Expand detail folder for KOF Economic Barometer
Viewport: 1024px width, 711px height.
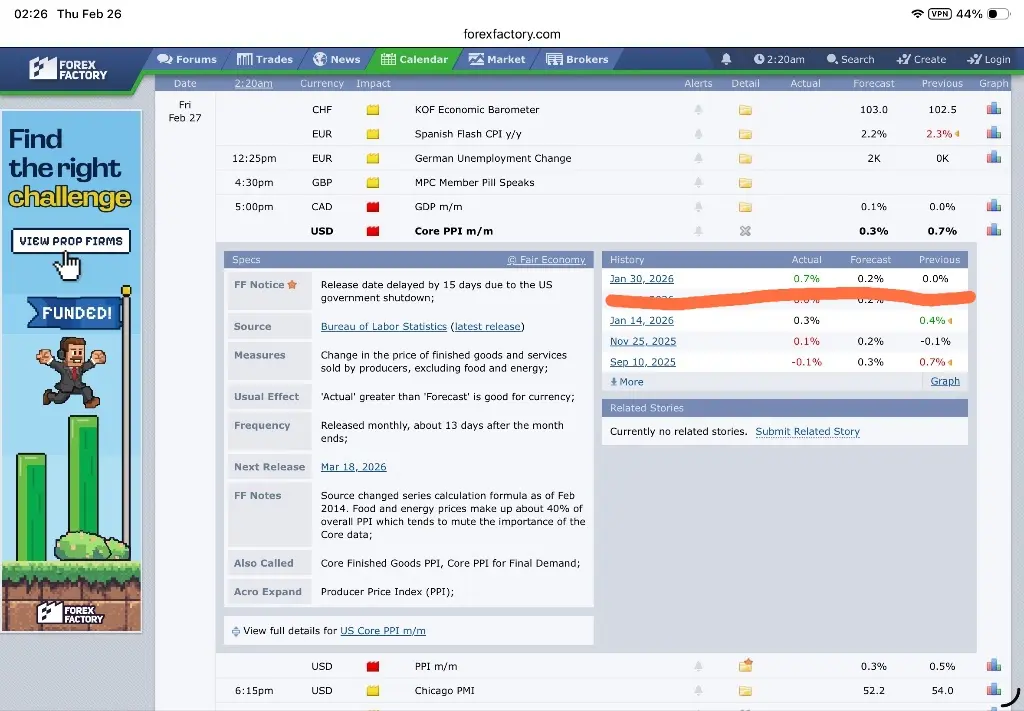[x=745, y=110]
